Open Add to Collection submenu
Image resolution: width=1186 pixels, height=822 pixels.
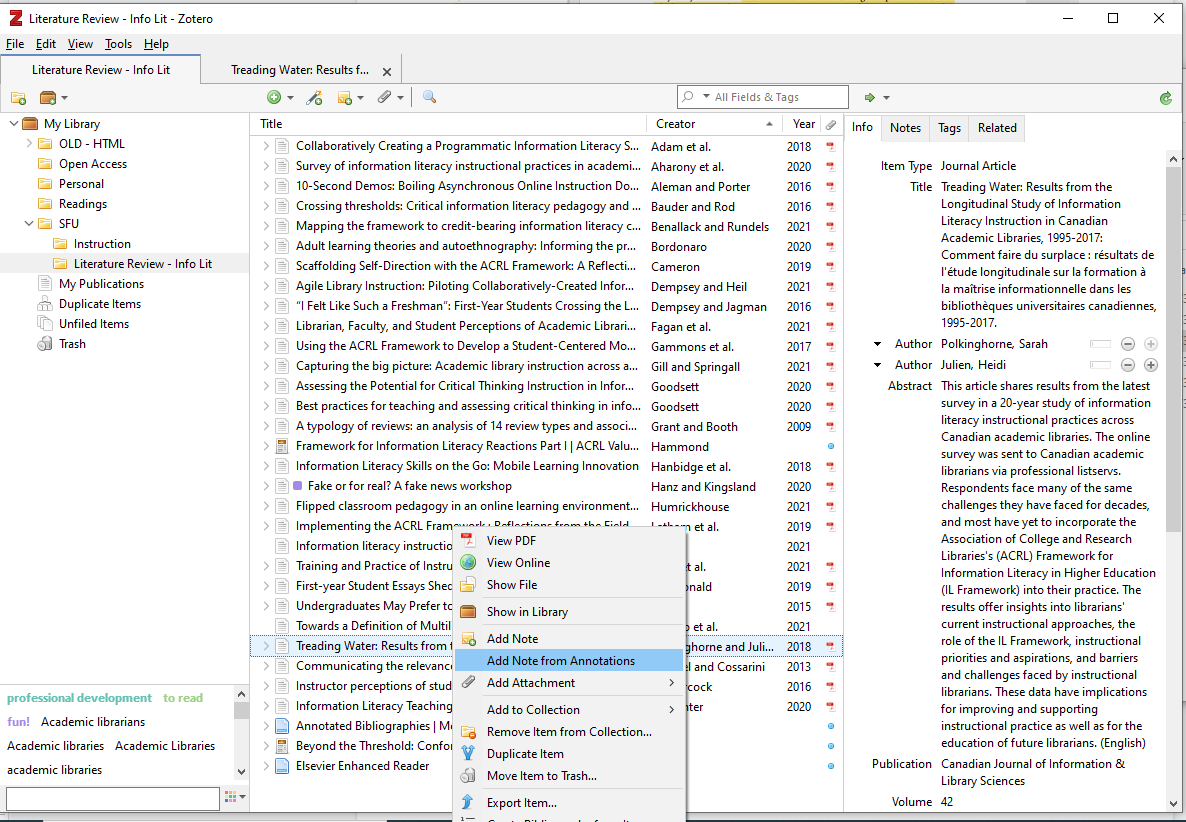click(x=569, y=709)
